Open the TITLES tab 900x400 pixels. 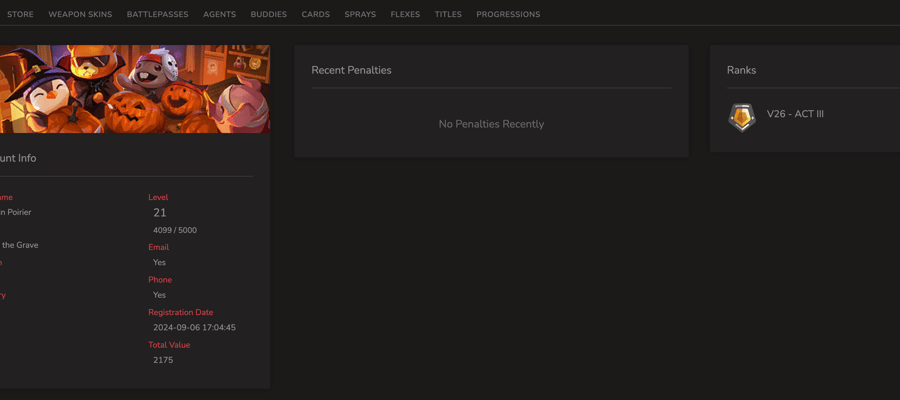(448, 14)
